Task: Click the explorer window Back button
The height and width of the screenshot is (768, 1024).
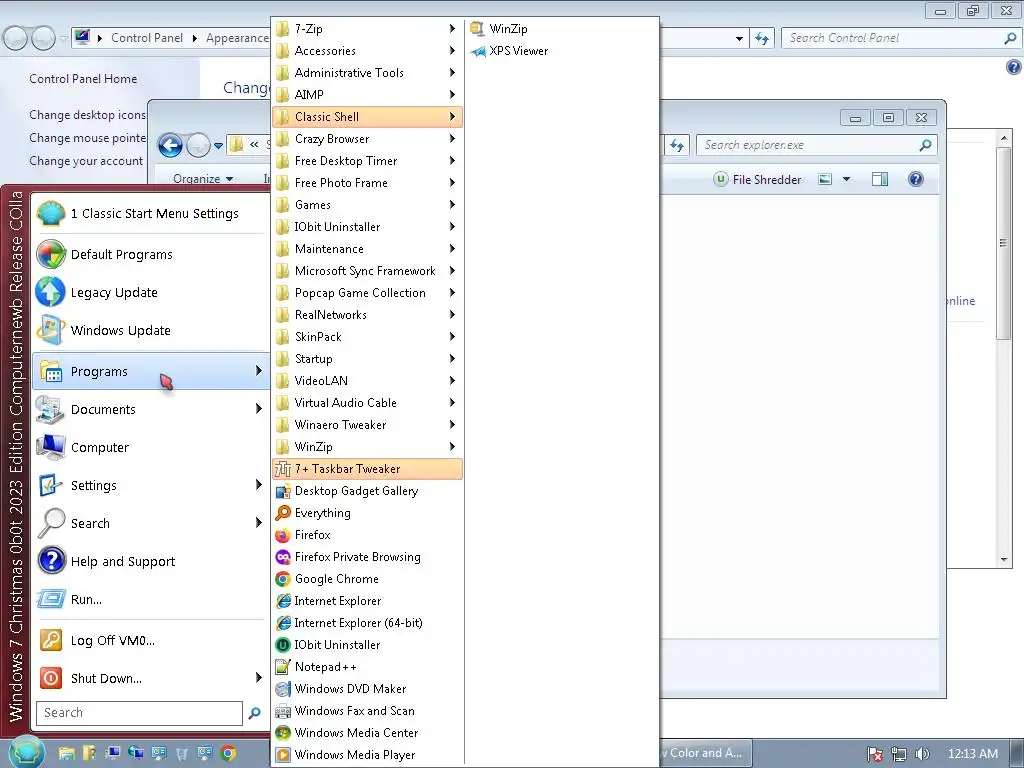Action: click(170, 145)
